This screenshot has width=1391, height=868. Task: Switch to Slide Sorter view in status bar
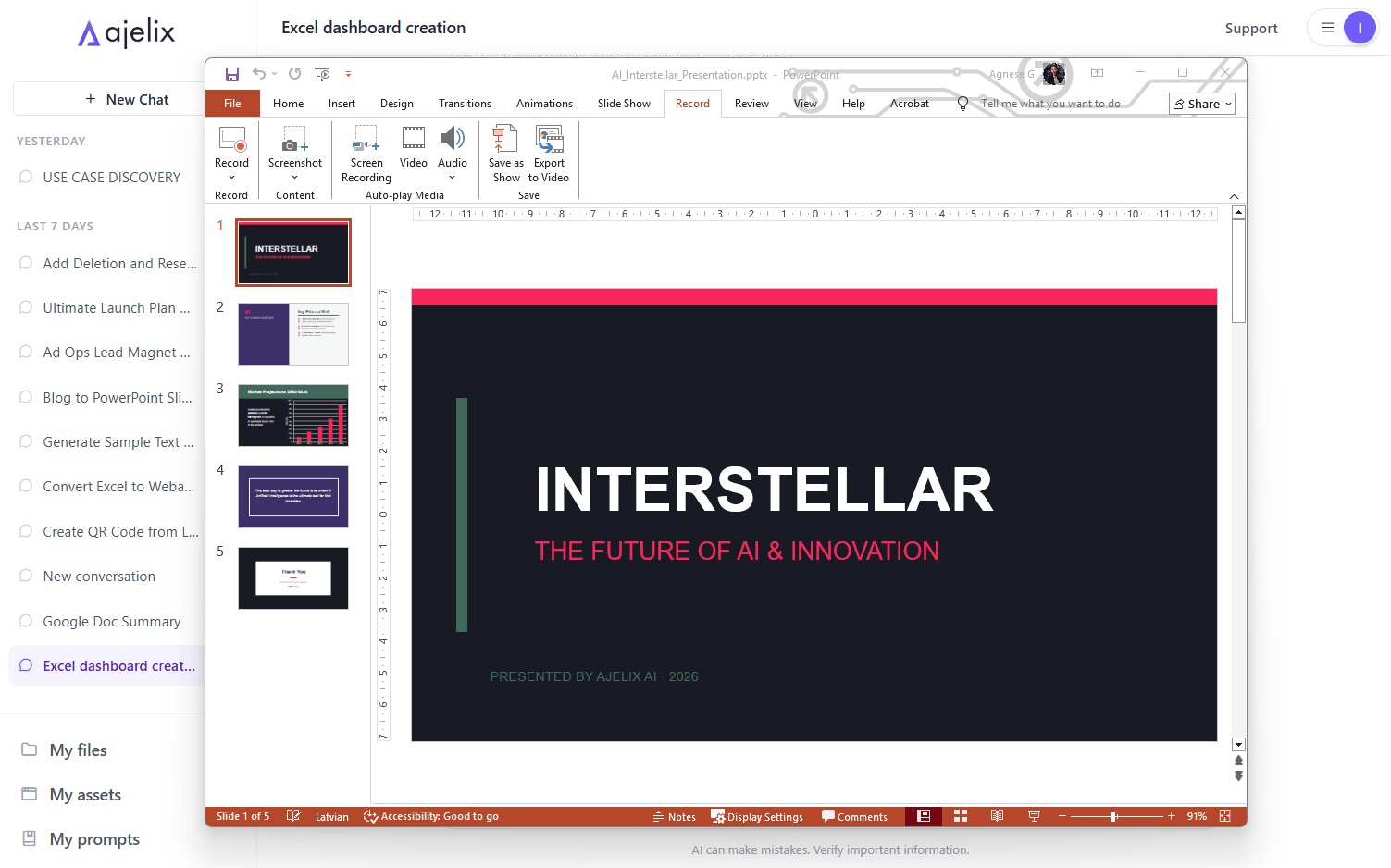(x=960, y=816)
